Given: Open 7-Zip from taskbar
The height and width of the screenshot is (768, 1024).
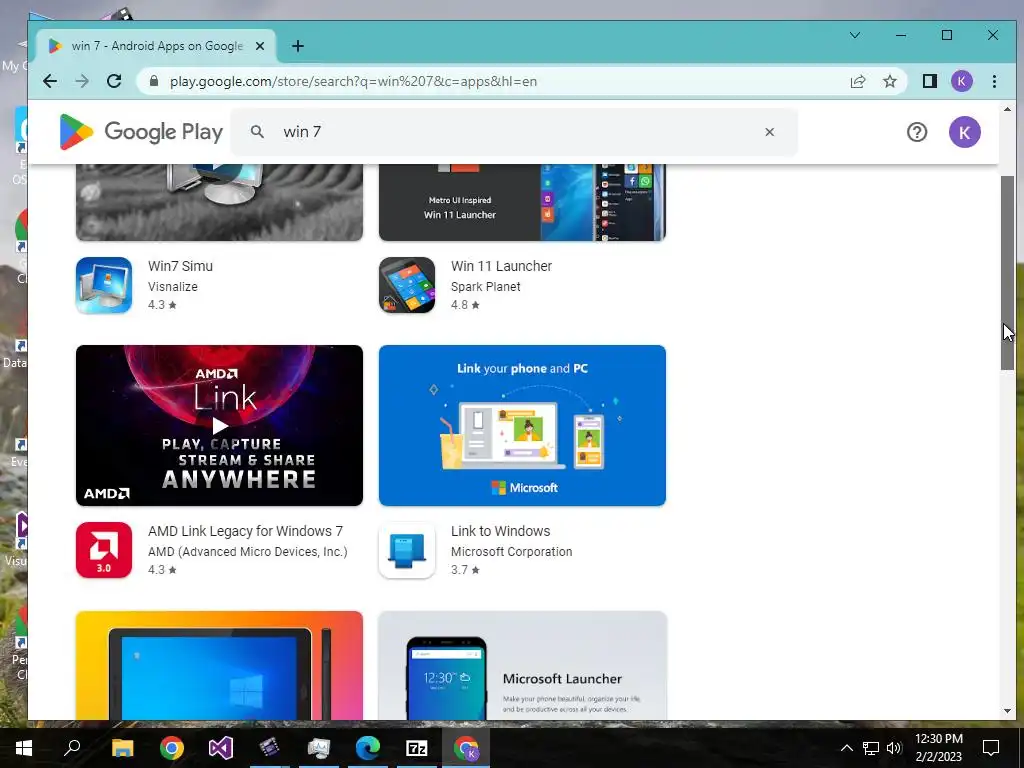Looking at the screenshot, I should point(417,748).
